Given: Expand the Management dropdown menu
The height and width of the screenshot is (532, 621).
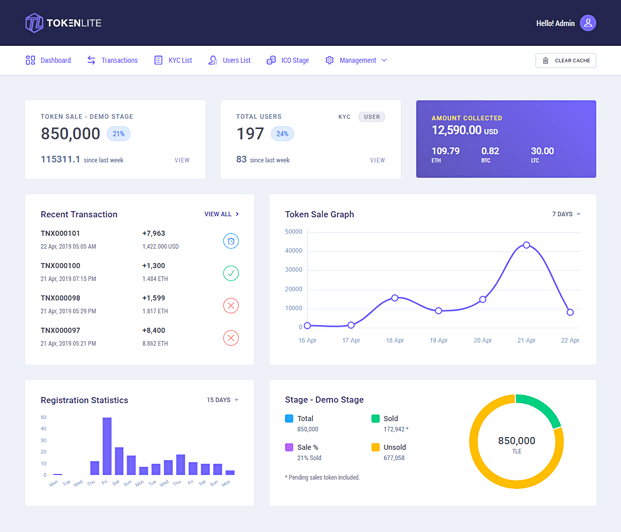Looking at the screenshot, I should [356, 60].
